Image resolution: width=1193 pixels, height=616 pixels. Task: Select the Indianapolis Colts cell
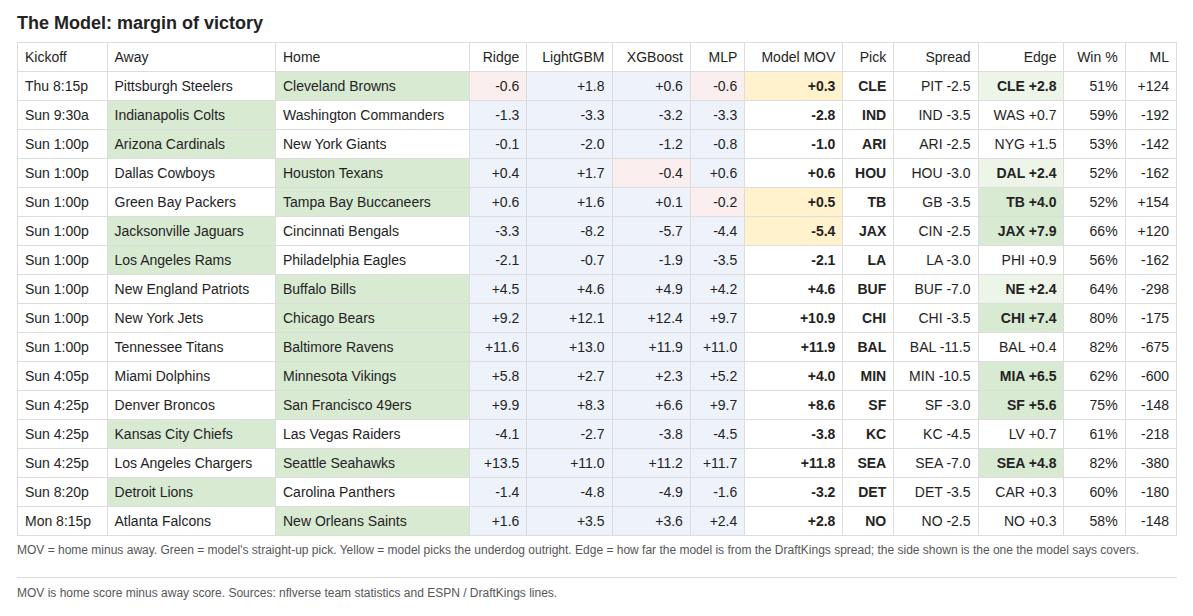pyautogui.click(x=191, y=115)
